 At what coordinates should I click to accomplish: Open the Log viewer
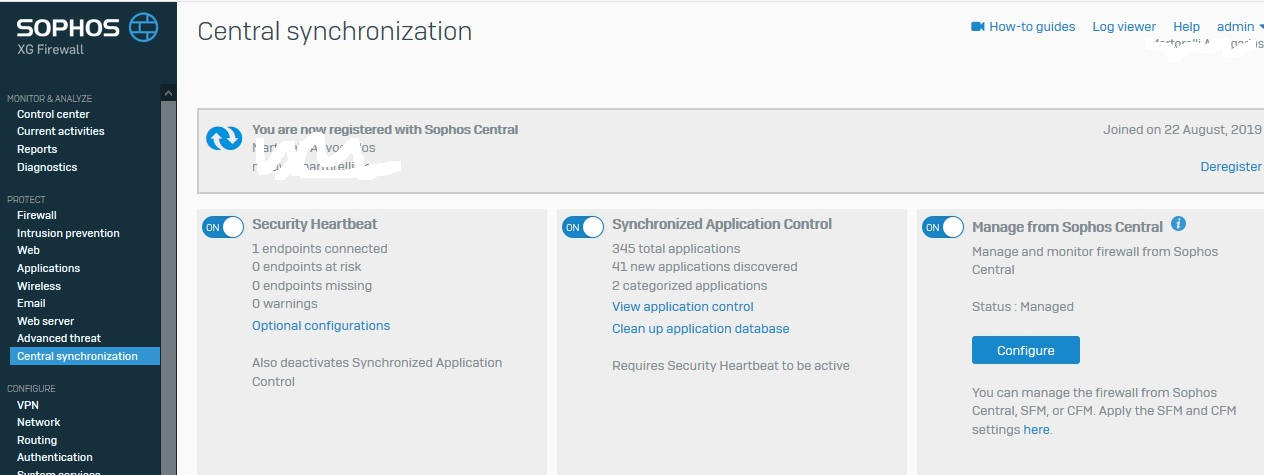click(1124, 27)
